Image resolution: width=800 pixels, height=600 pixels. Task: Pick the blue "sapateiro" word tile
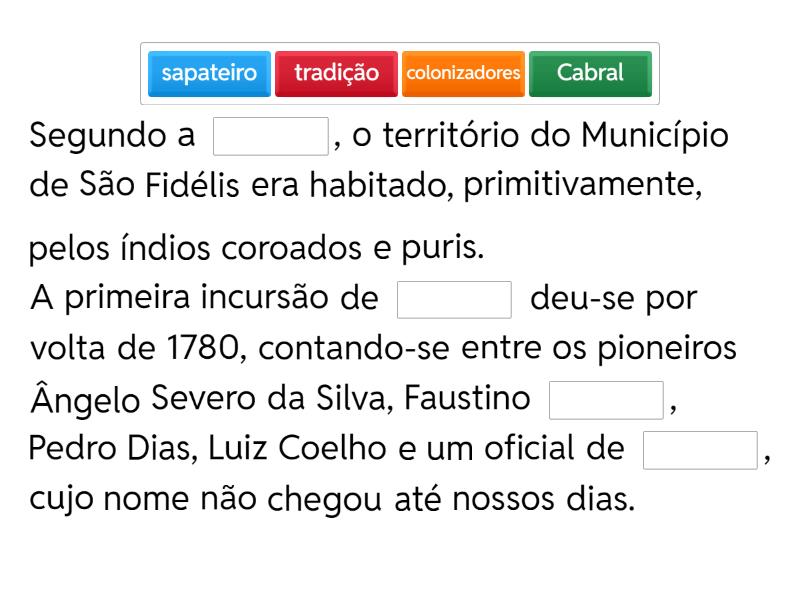coord(209,73)
